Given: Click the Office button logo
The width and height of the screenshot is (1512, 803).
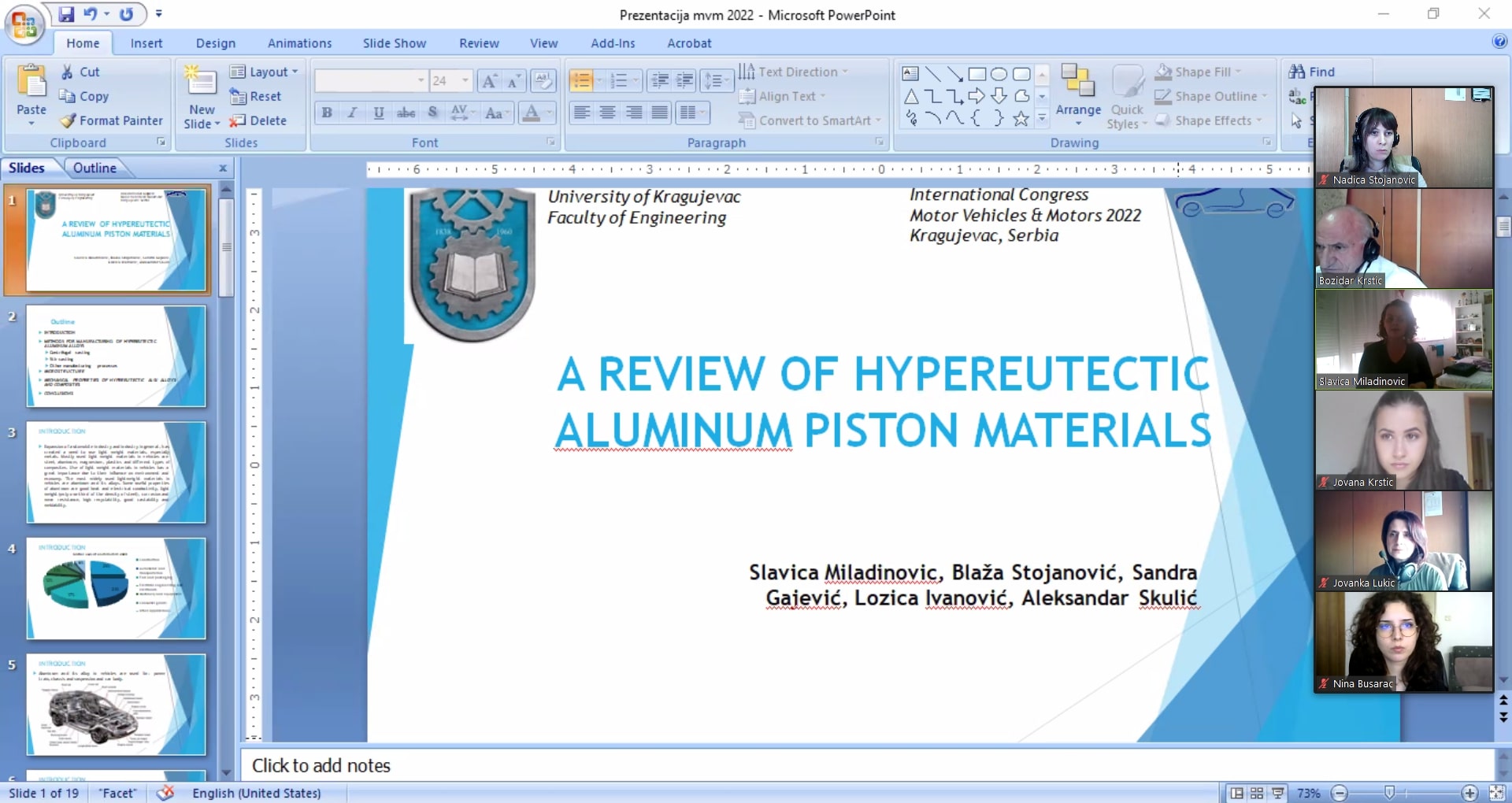Looking at the screenshot, I should click(24, 24).
